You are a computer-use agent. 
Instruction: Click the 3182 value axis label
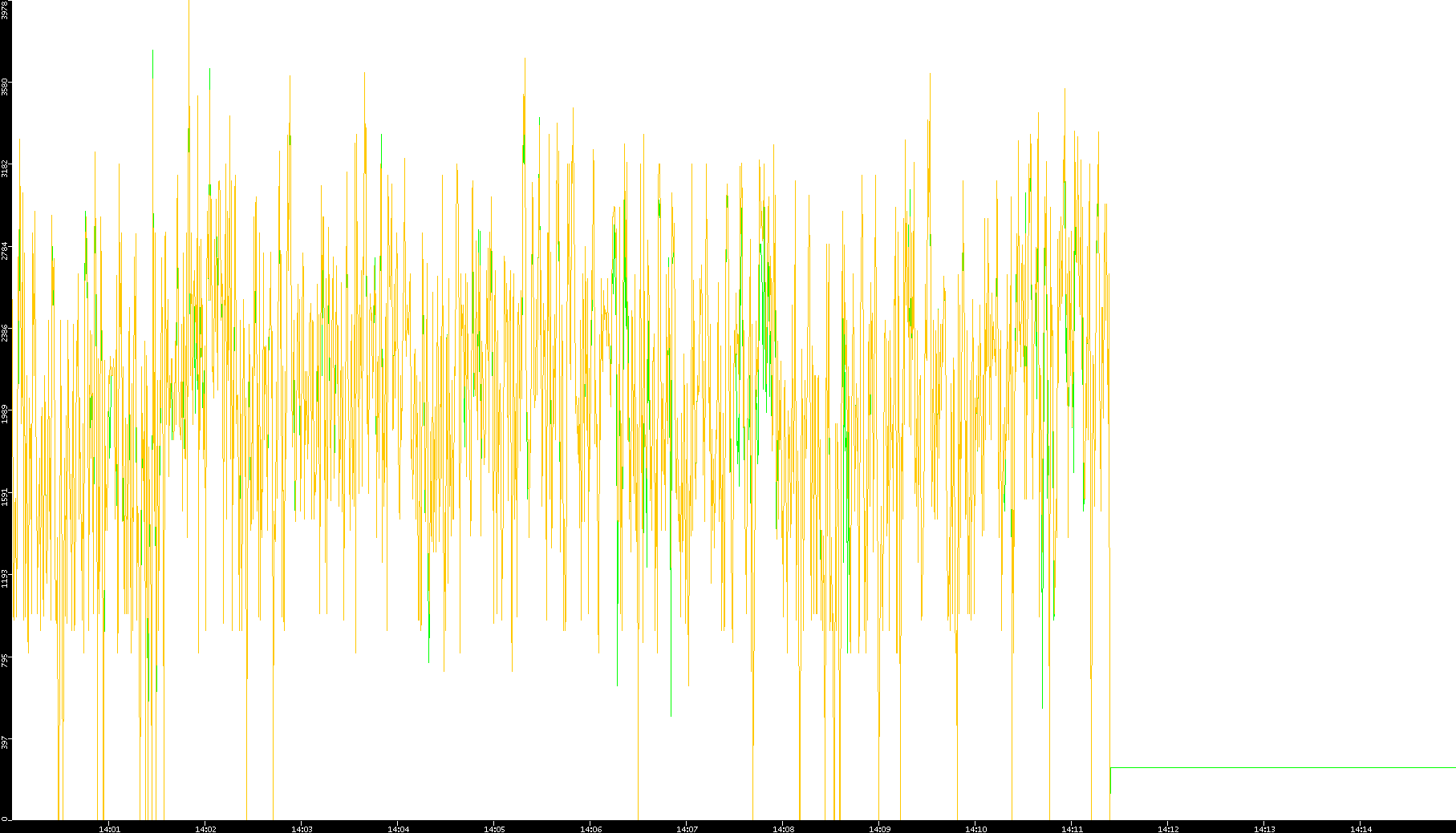pyautogui.click(x=5, y=168)
